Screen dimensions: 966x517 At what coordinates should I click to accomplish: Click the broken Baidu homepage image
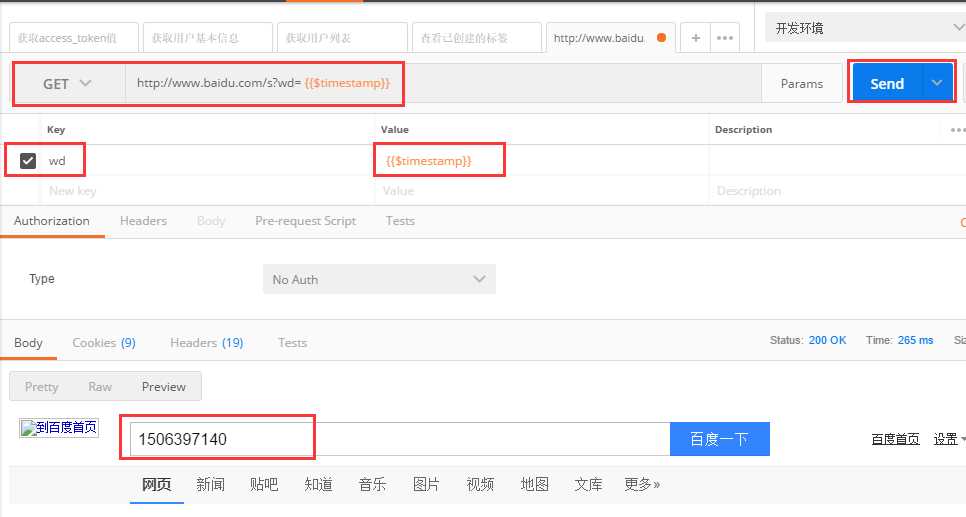point(59,428)
